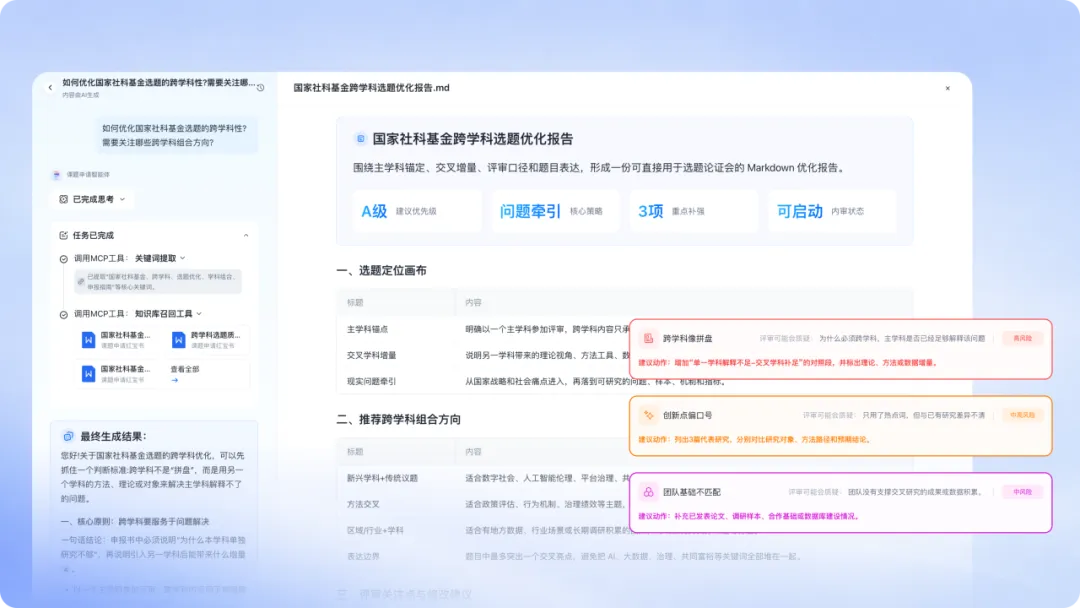
Task: Go back with the left arrow icon
Action: [50, 87]
